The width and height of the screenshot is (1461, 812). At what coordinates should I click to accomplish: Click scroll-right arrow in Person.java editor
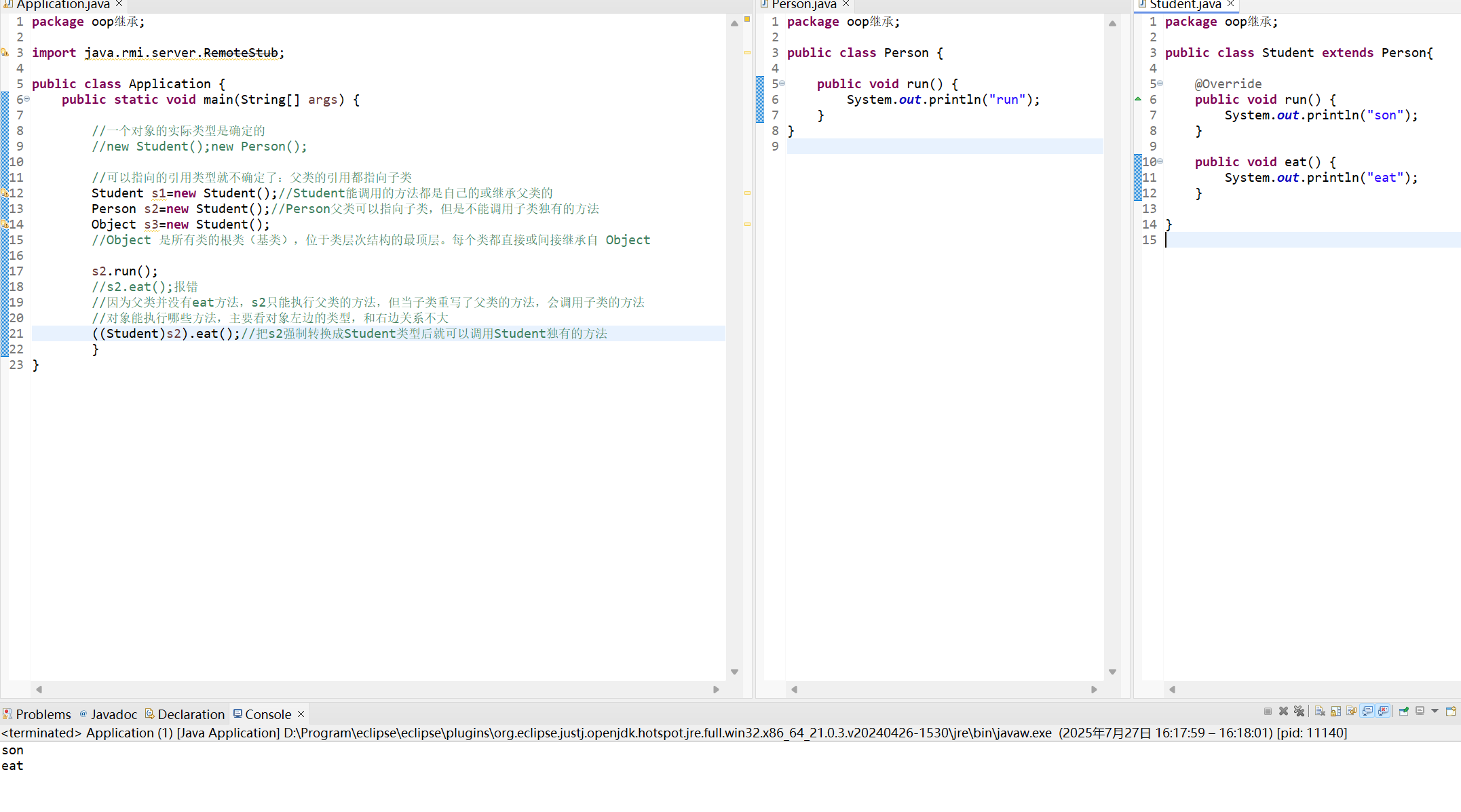point(1094,689)
